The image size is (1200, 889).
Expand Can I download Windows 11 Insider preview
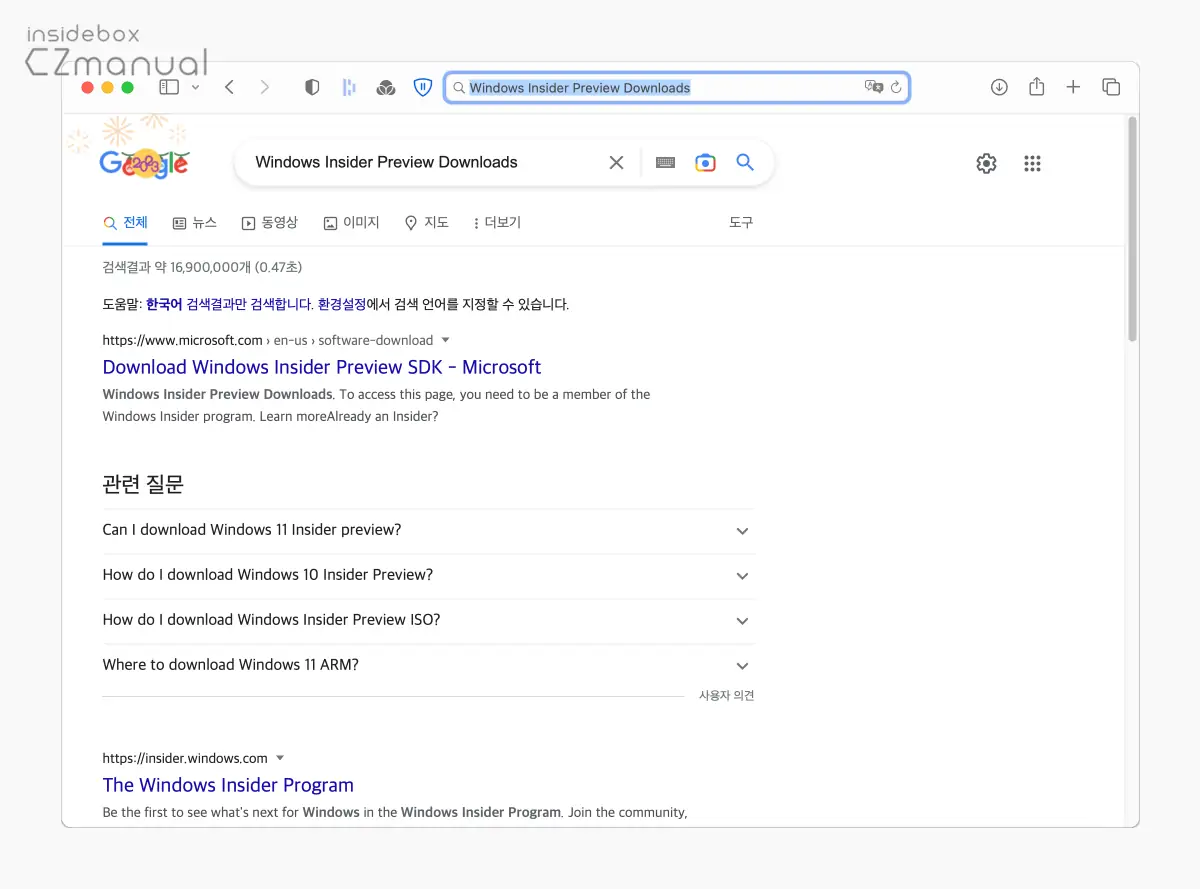pyautogui.click(x=428, y=530)
